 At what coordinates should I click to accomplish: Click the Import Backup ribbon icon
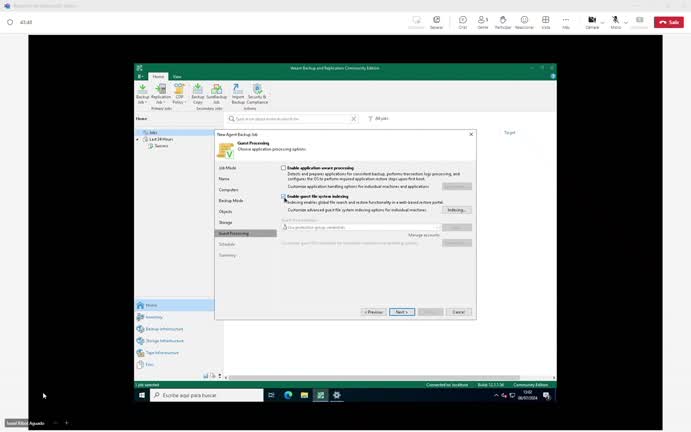pos(238,93)
